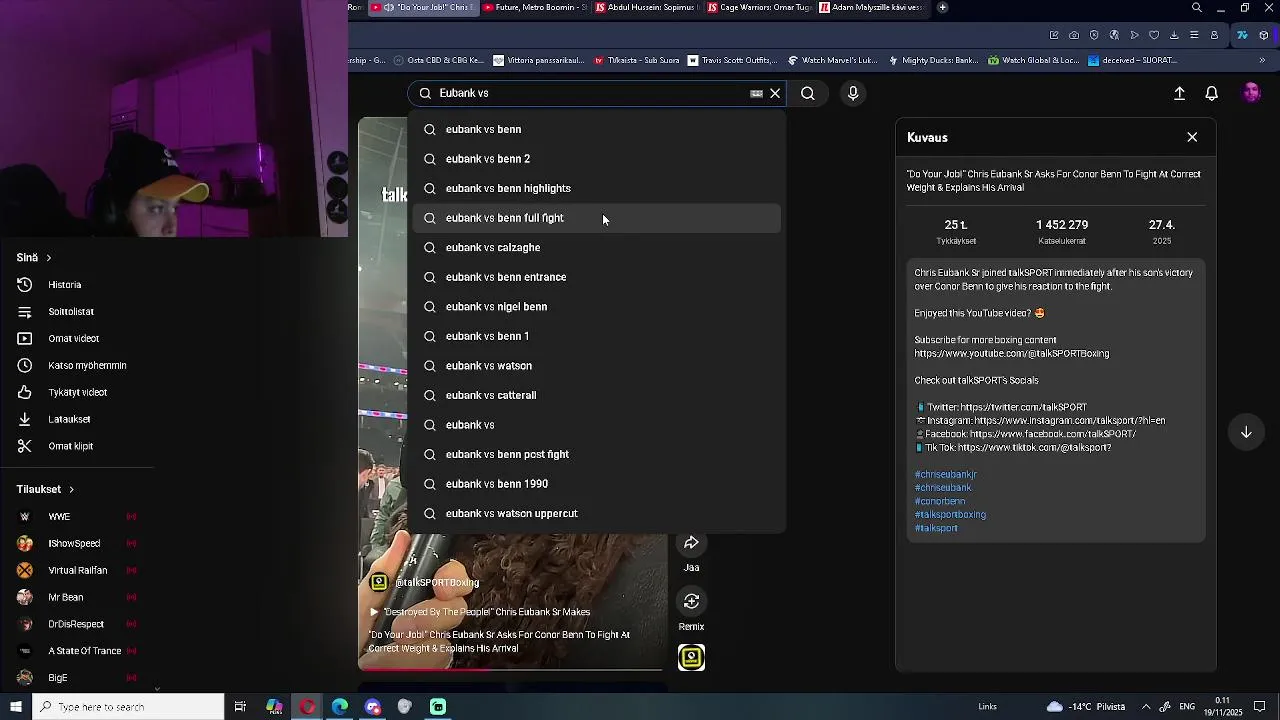
Task: Open the talkSPORTBoxing YouTube link in description
Action: (1011, 353)
